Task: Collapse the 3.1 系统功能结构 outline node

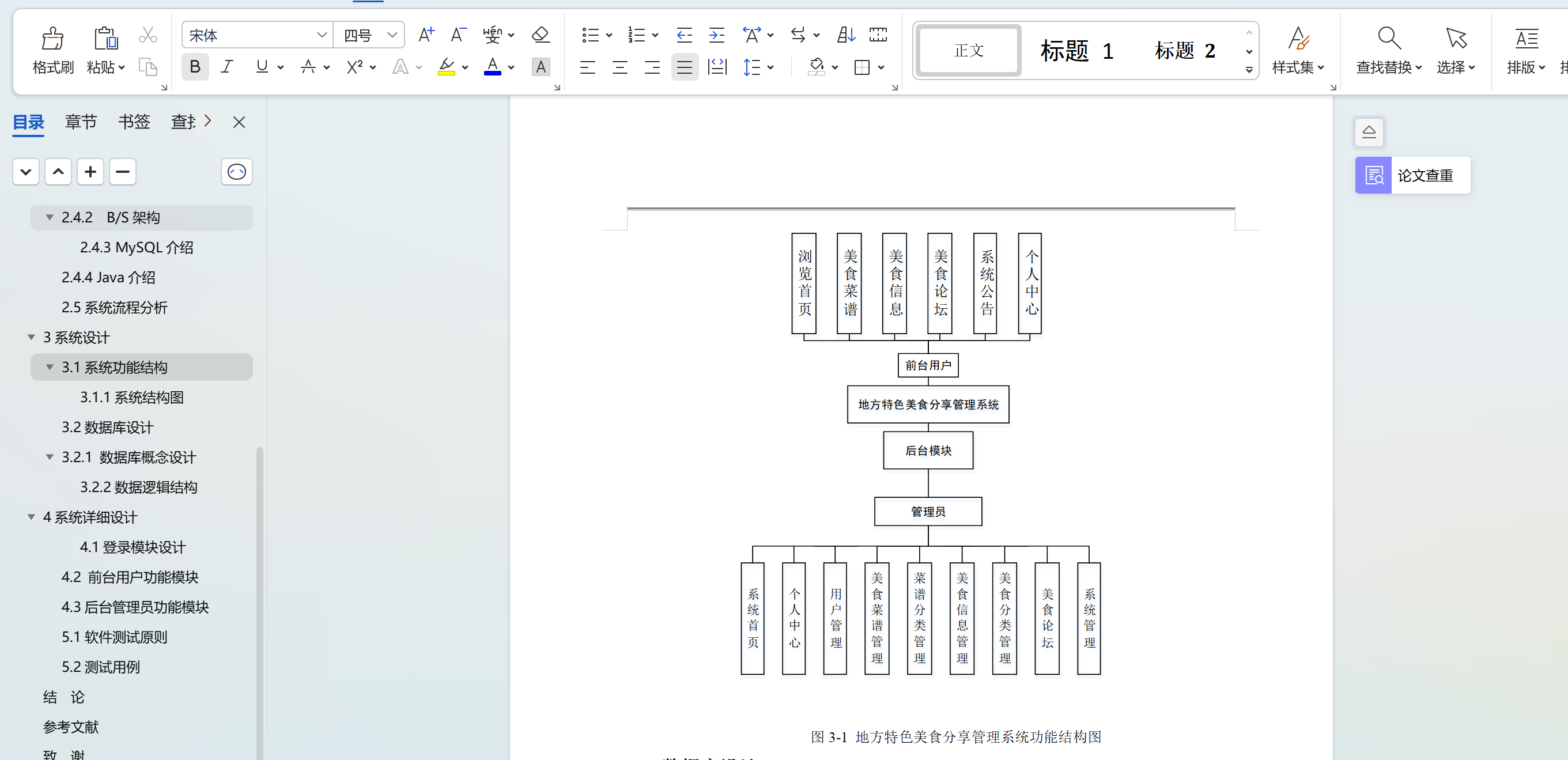Action: 50,368
